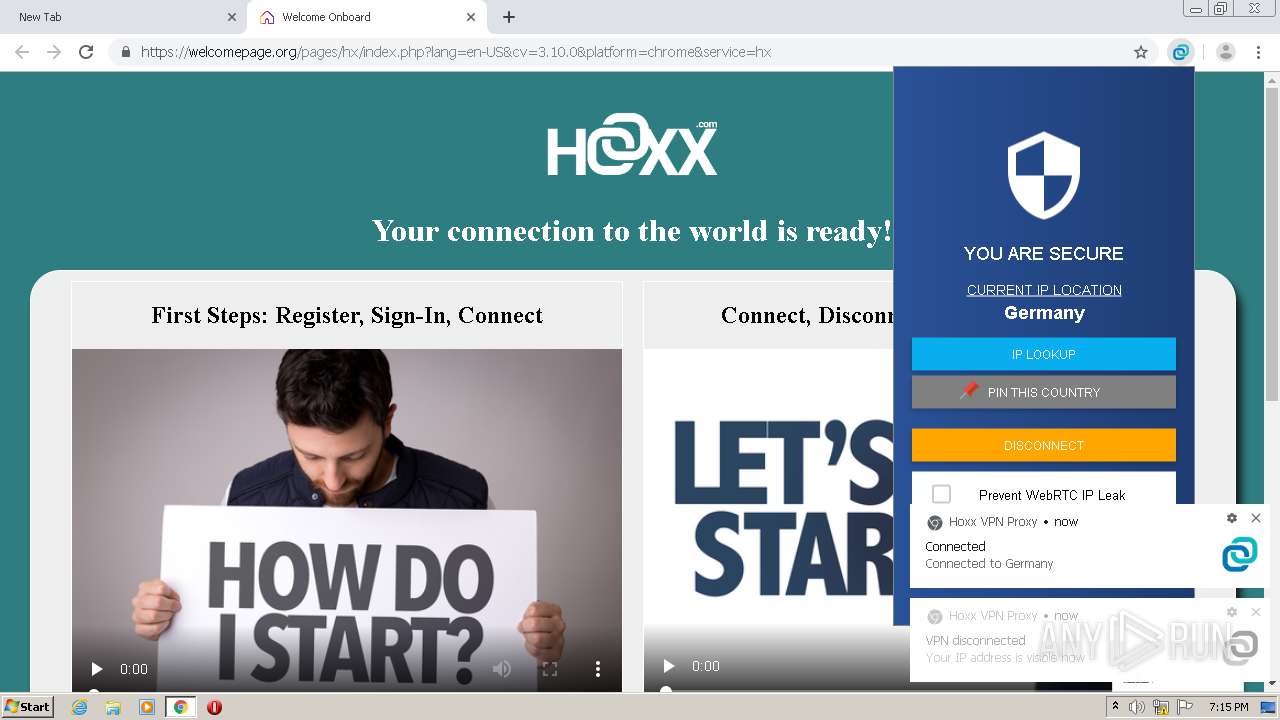
Task: Open the CURRENT IP LOCATION link
Action: [x=1044, y=290]
